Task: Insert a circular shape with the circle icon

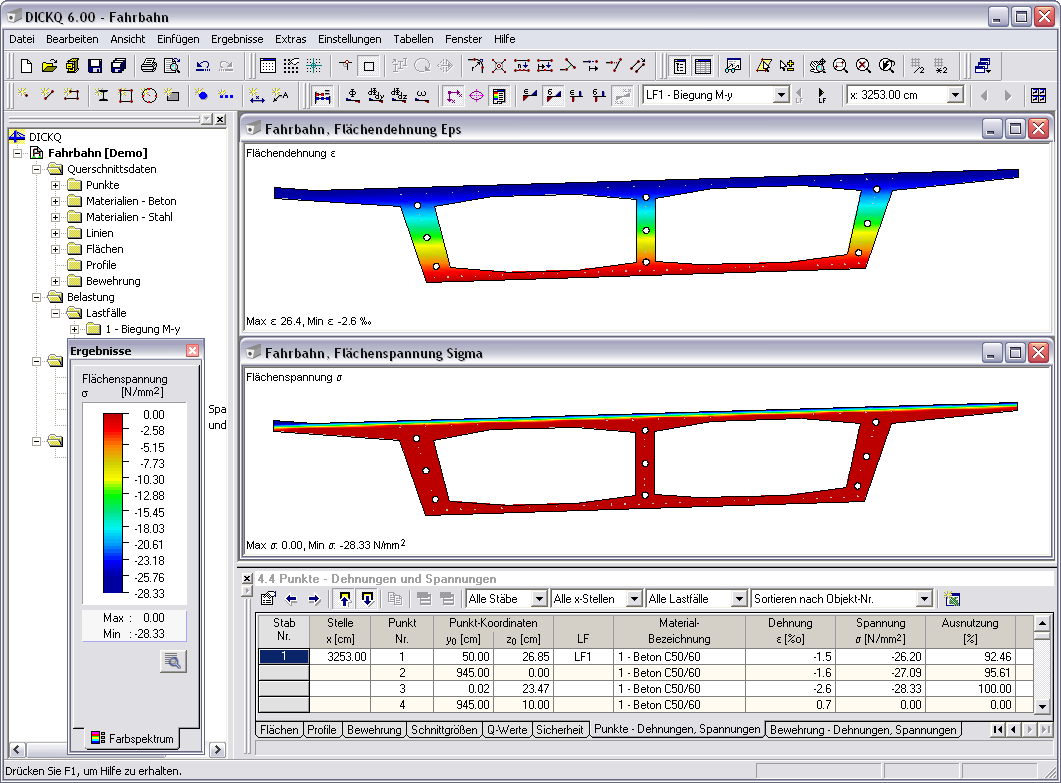Action: 149,95
